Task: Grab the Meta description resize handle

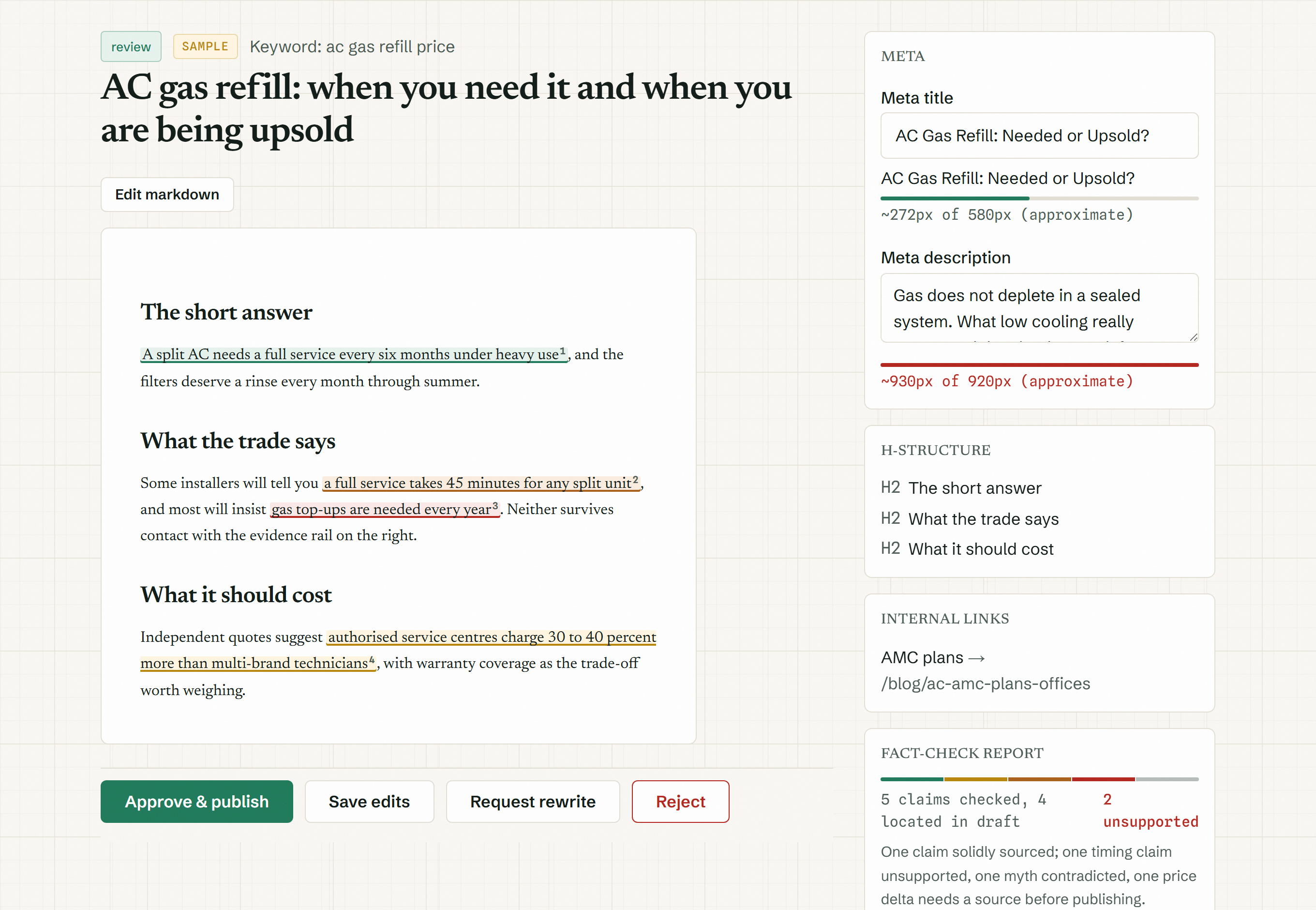Action: click(1194, 337)
